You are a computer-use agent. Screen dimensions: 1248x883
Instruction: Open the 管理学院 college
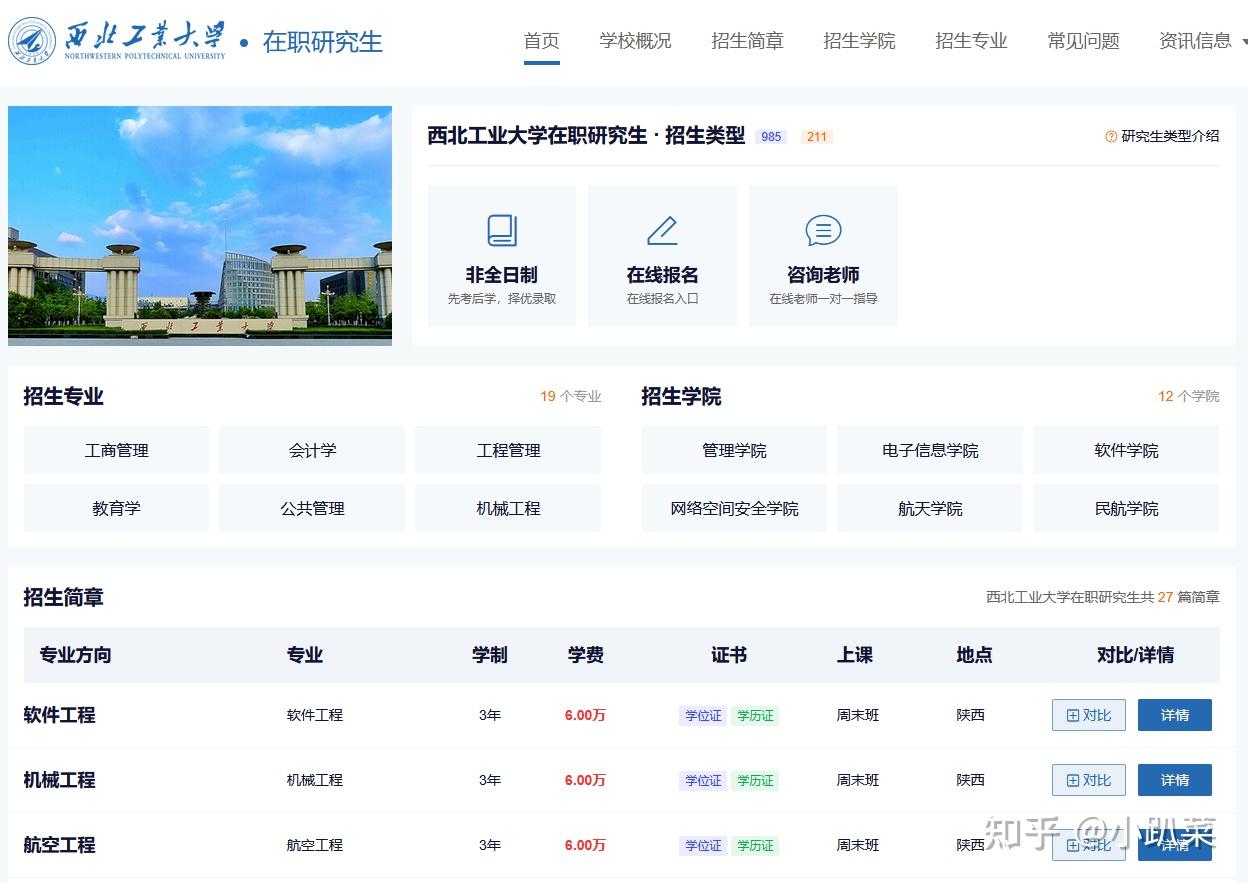(734, 451)
